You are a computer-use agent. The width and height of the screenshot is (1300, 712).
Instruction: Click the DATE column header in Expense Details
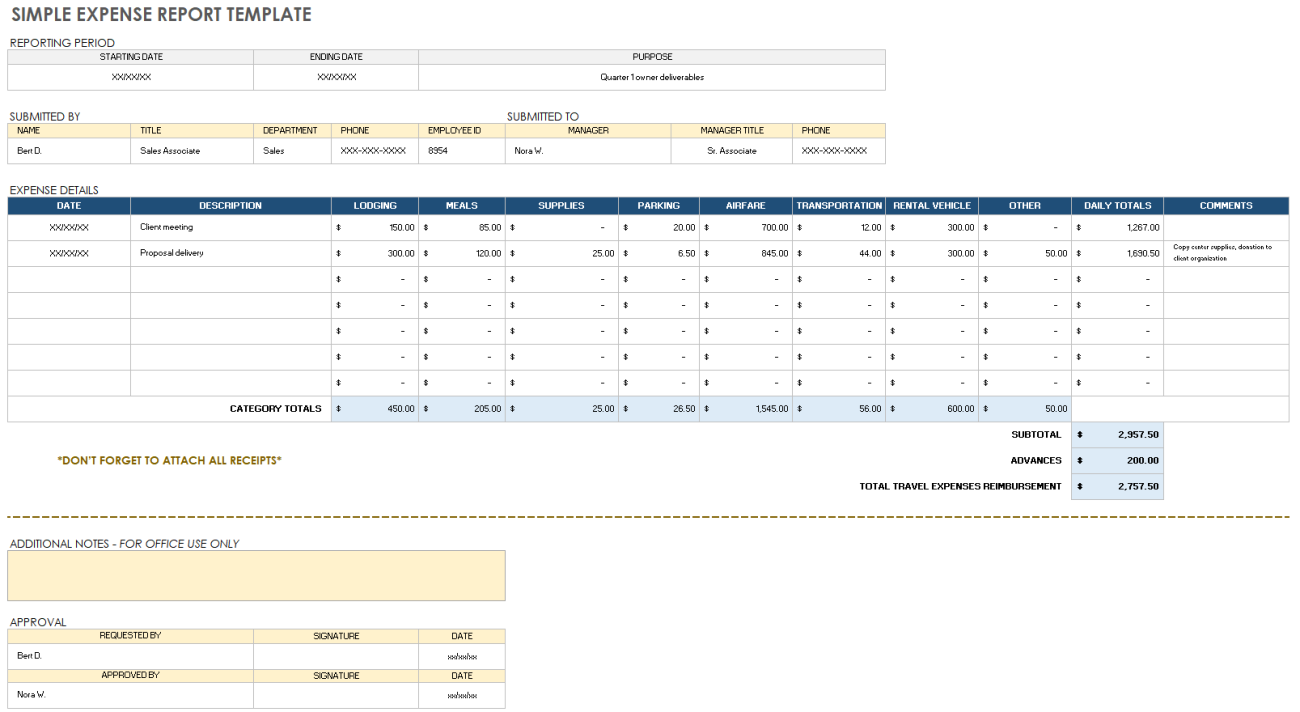68,205
